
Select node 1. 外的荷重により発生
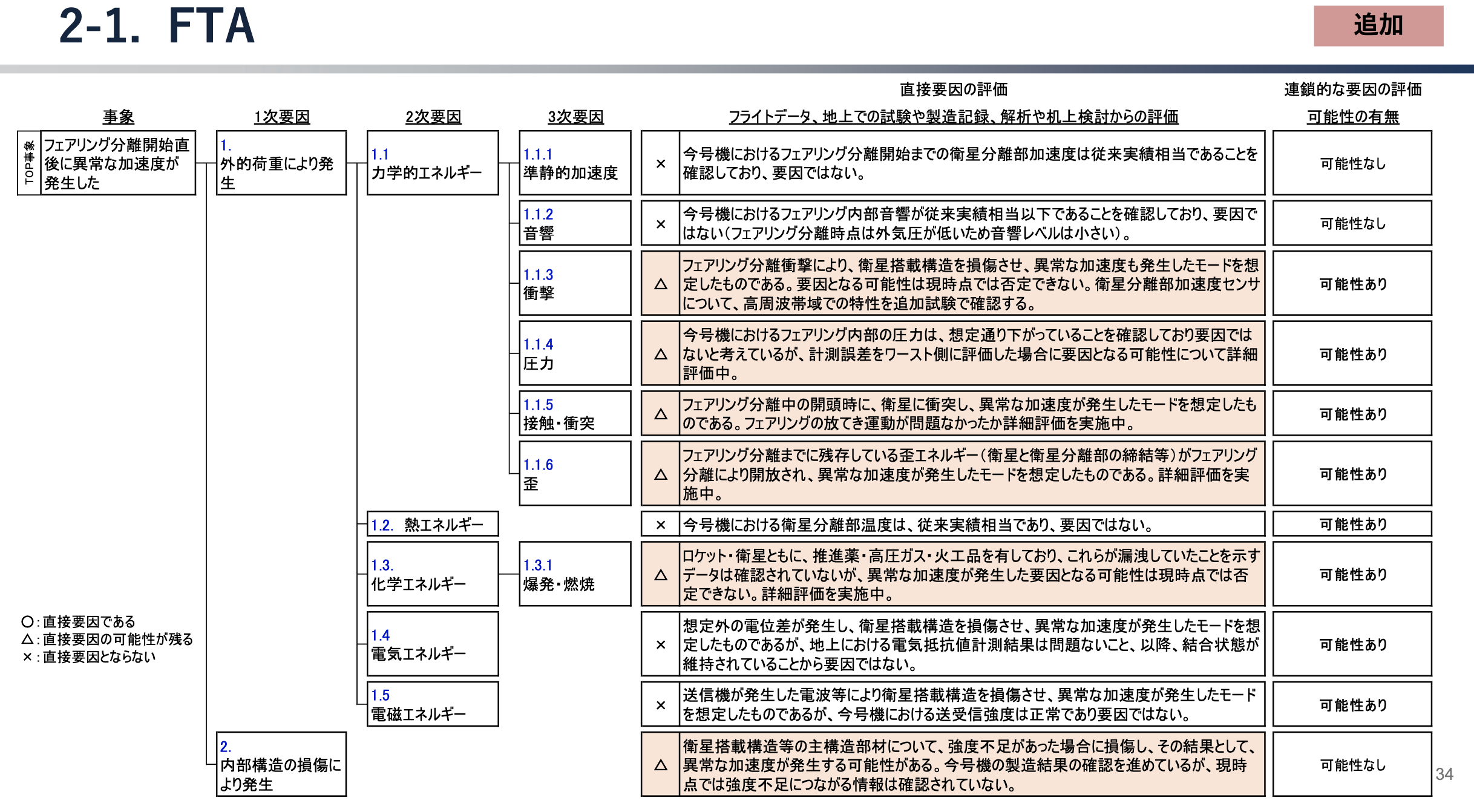pyautogui.click(x=281, y=163)
